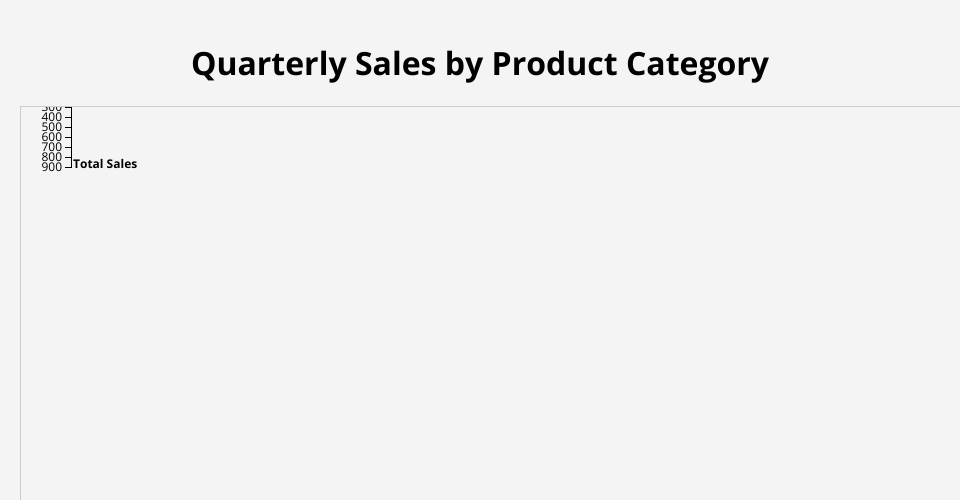The height and width of the screenshot is (500, 960).
Task: Click the tick mark beside 900
Action: tap(68, 166)
